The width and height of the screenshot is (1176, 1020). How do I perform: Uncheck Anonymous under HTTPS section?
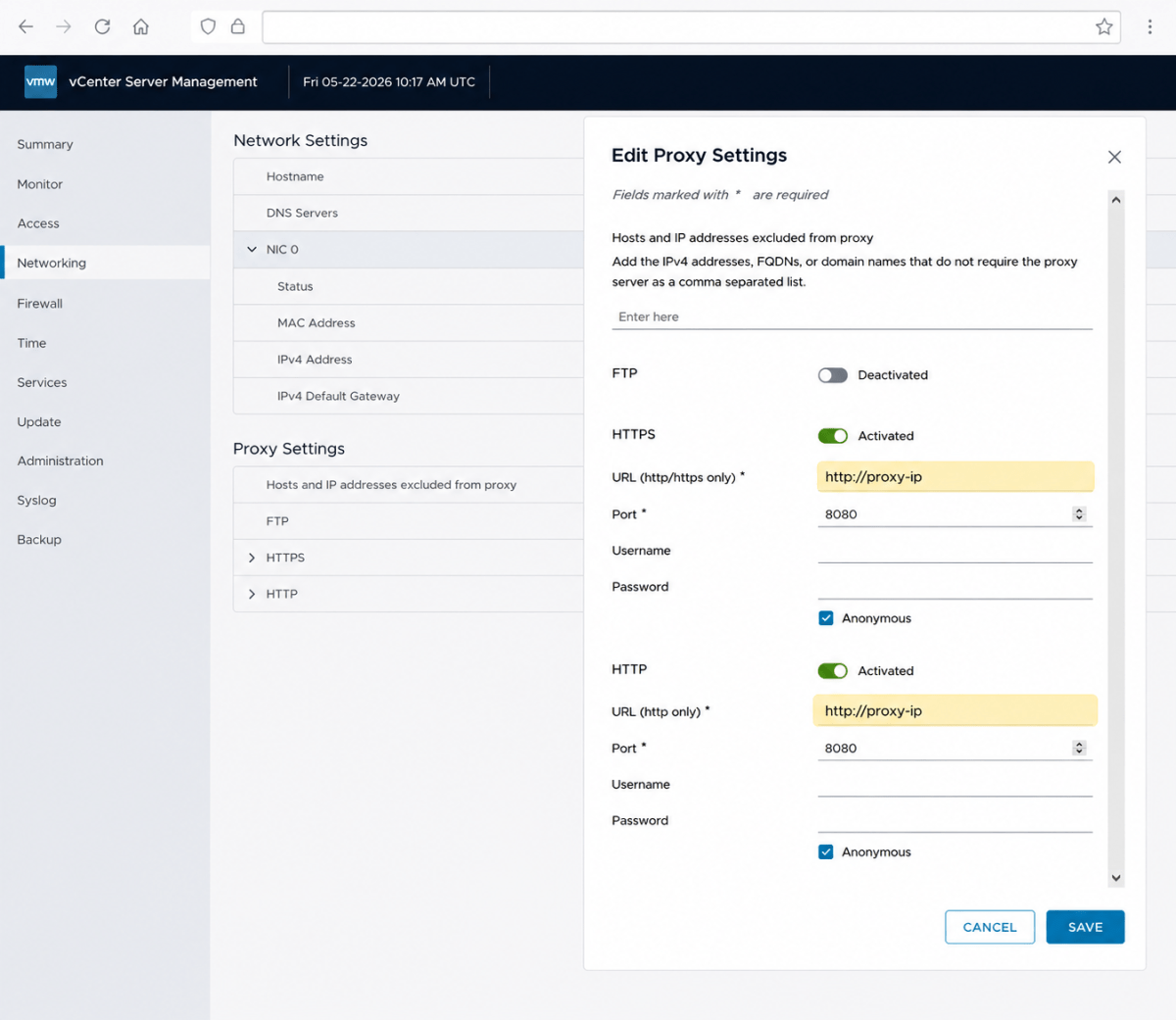coord(826,618)
